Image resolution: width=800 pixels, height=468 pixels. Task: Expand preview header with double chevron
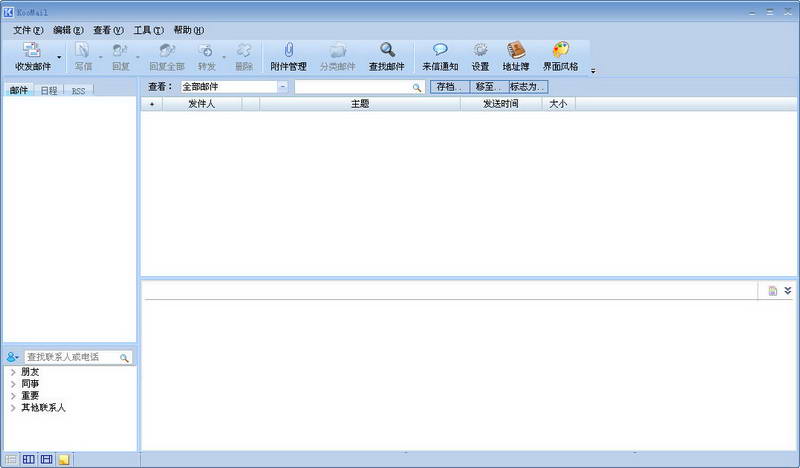(788, 290)
